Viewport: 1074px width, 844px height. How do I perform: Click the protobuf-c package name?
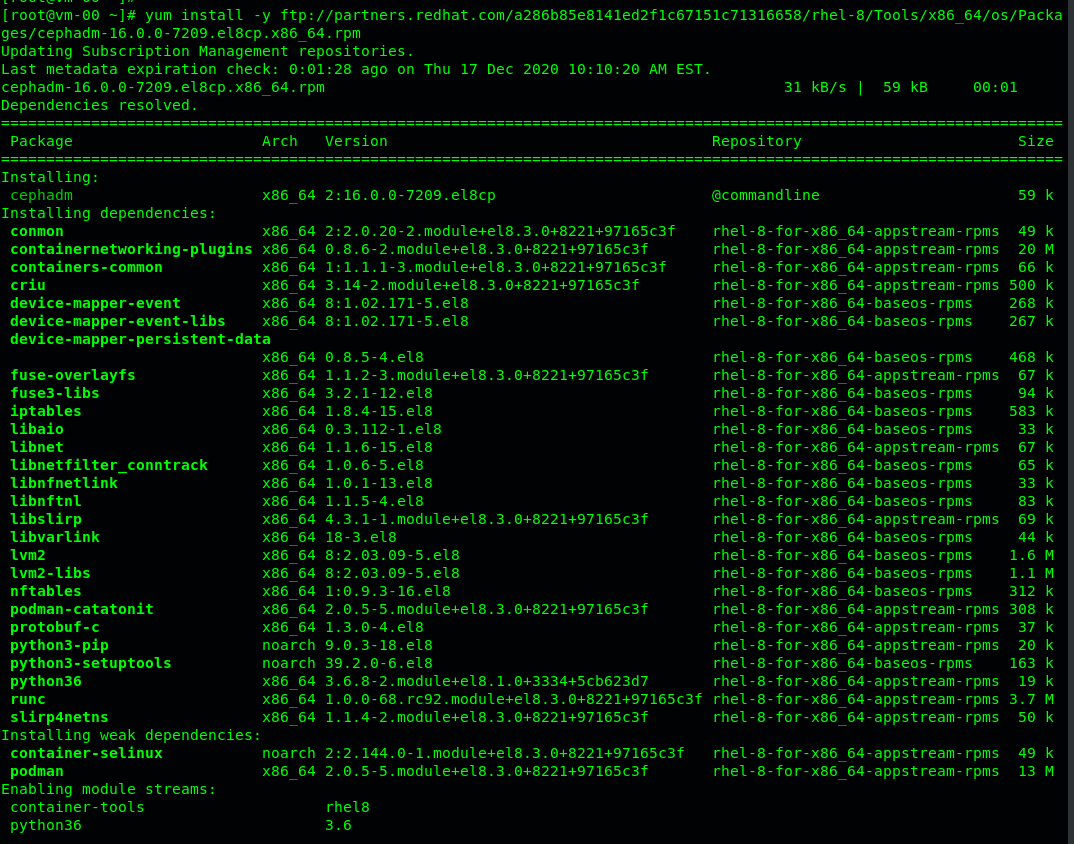(x=55, y=628)
